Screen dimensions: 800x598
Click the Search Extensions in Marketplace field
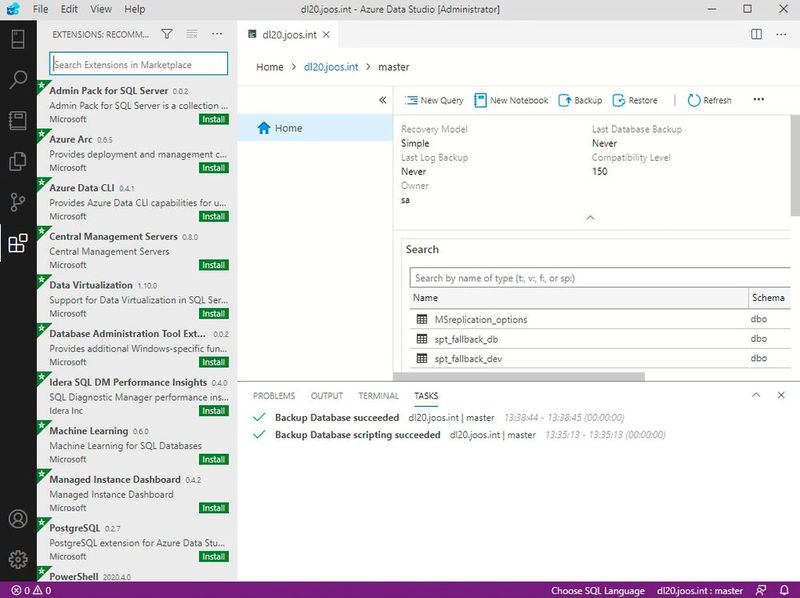tap(140, 62)
